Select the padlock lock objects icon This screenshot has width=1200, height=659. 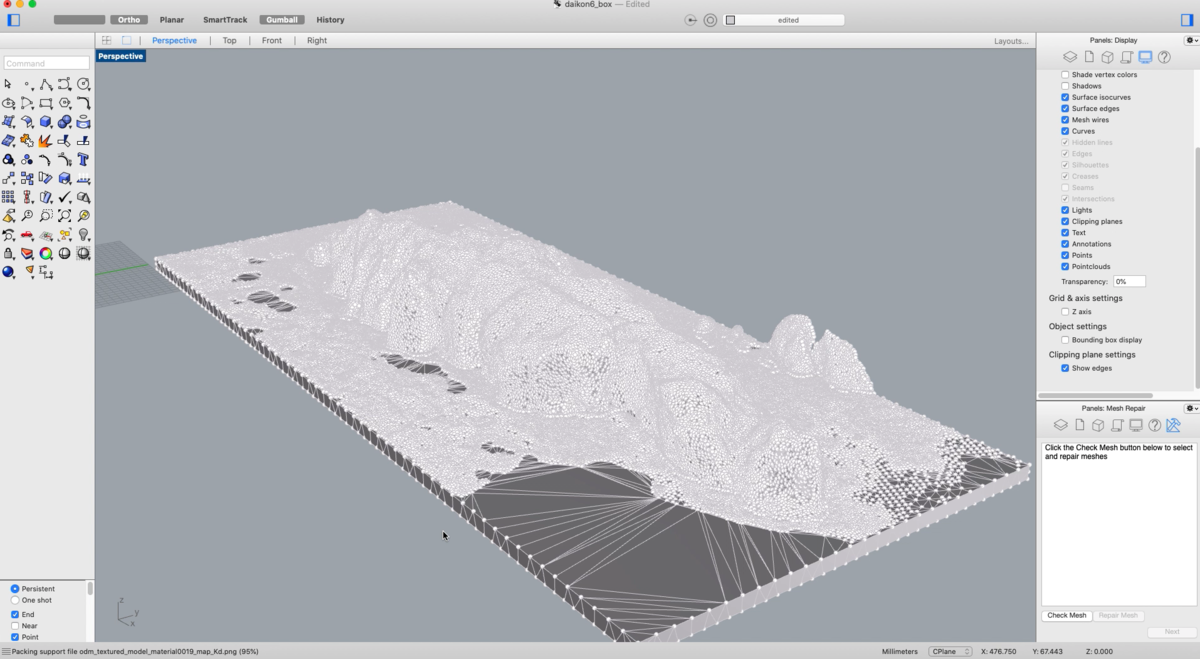pyautogui.click(x=9, y=254)
